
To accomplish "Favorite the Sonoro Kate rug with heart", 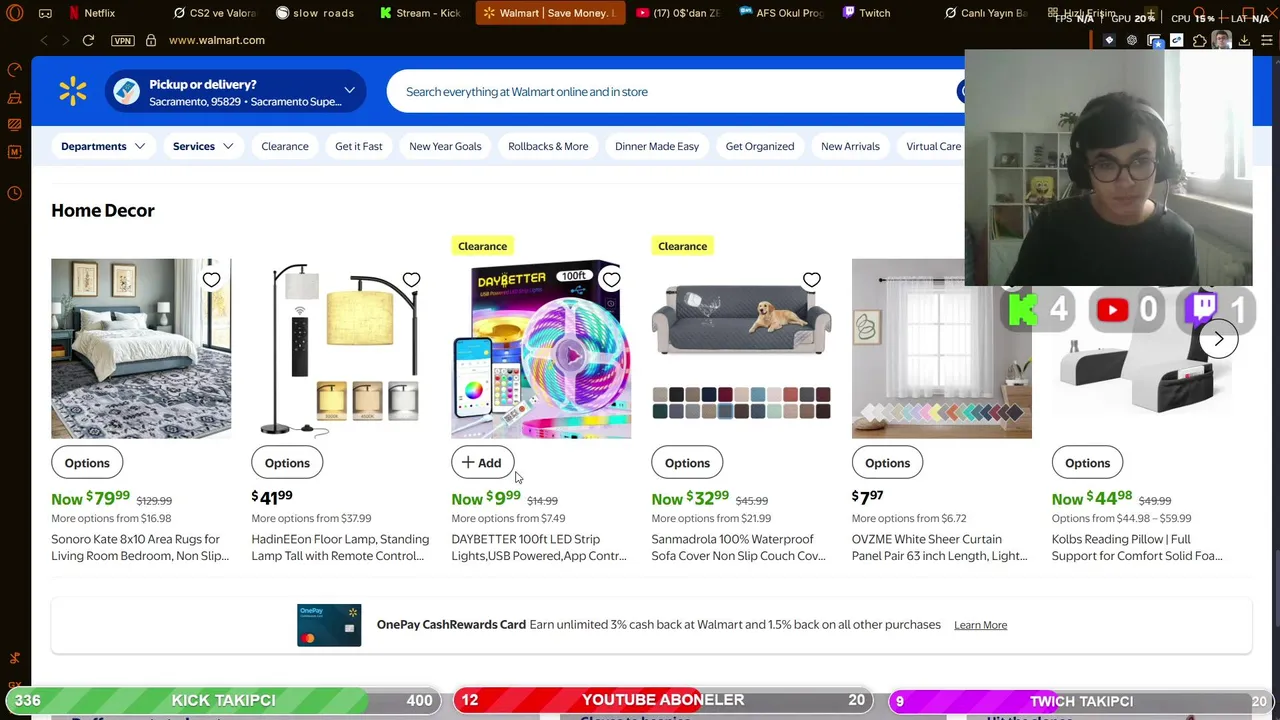I will 211,280.
